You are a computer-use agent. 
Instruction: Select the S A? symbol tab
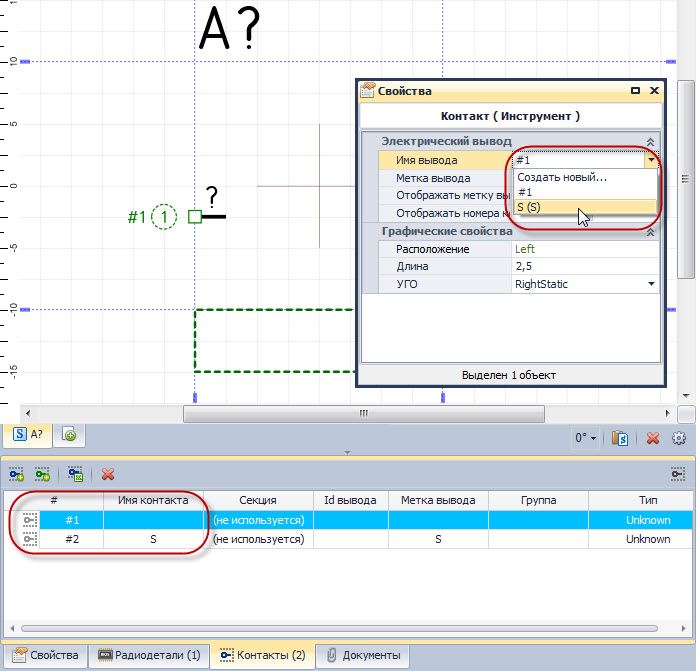click(28, 434)
